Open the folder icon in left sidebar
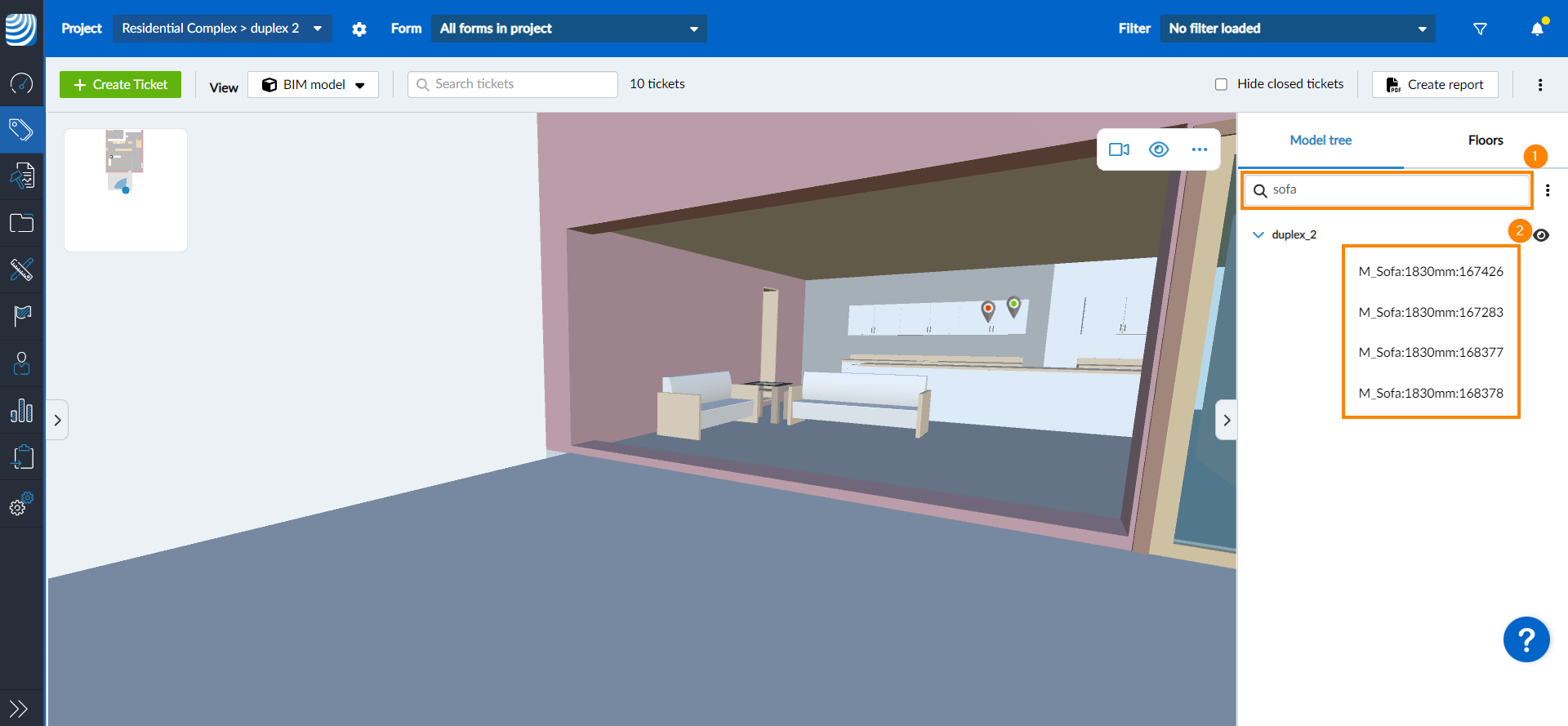The height and width of the screenshot is (726, 1568). [x=21, y=223]
